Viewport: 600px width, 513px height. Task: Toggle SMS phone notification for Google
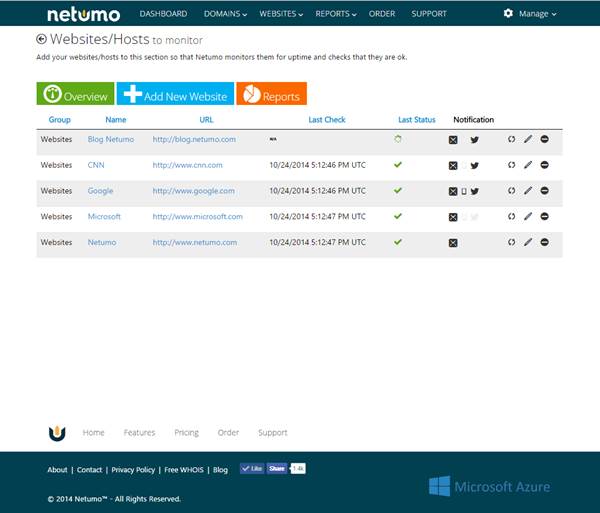click(464, 191)
